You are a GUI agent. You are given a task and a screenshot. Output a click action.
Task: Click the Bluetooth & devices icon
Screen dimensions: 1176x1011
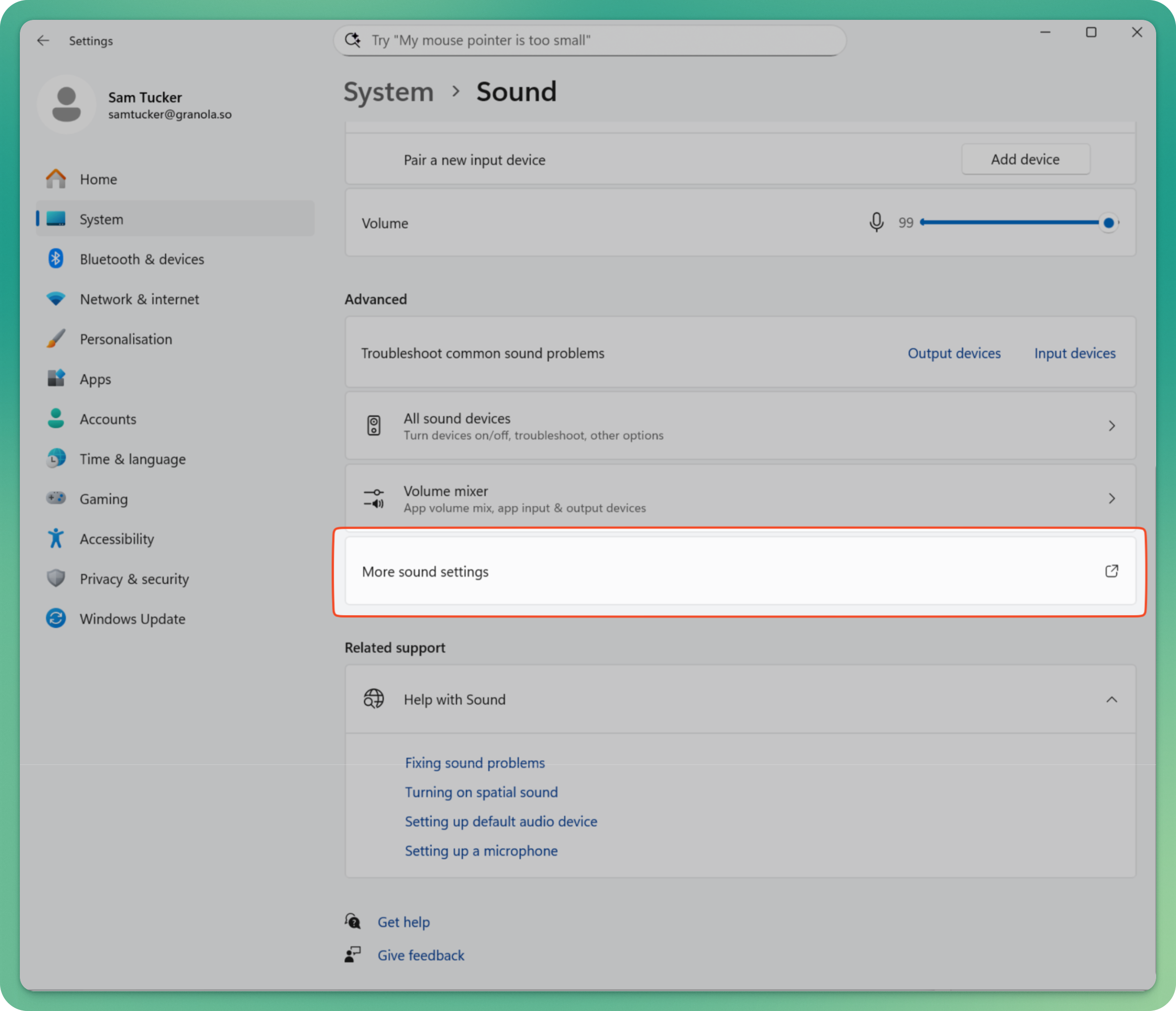pyautogui.click(x=56, y=259)
